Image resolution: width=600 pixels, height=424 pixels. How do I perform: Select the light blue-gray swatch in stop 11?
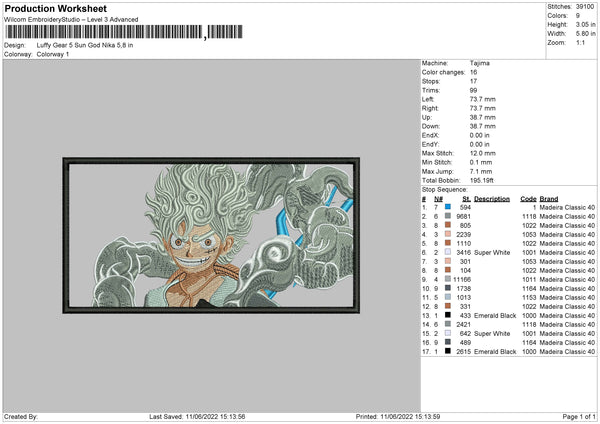448,297
